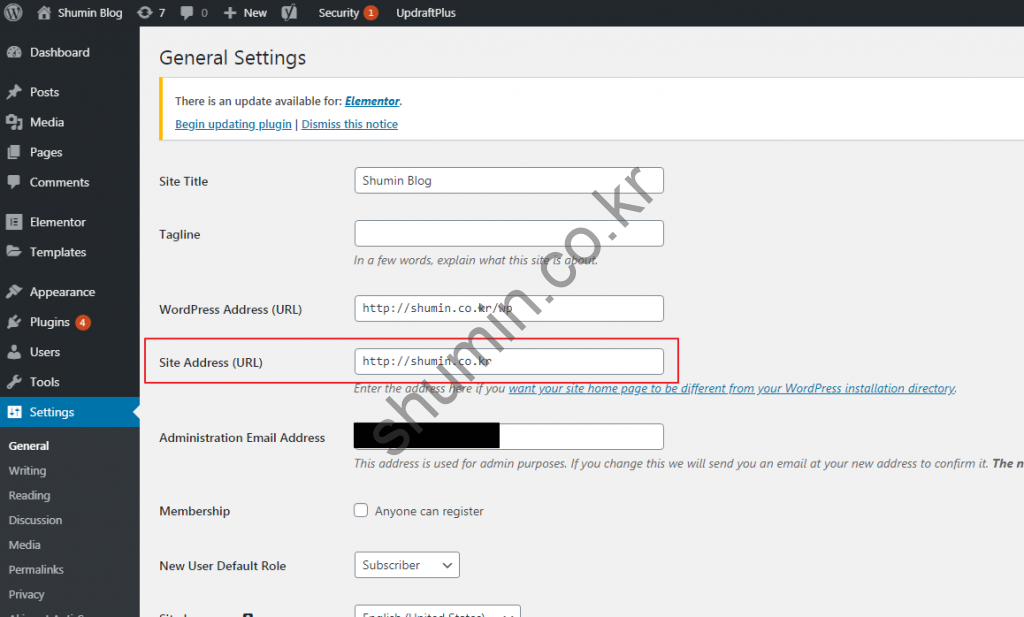Enable the Anyone can register checkbox

361,510
